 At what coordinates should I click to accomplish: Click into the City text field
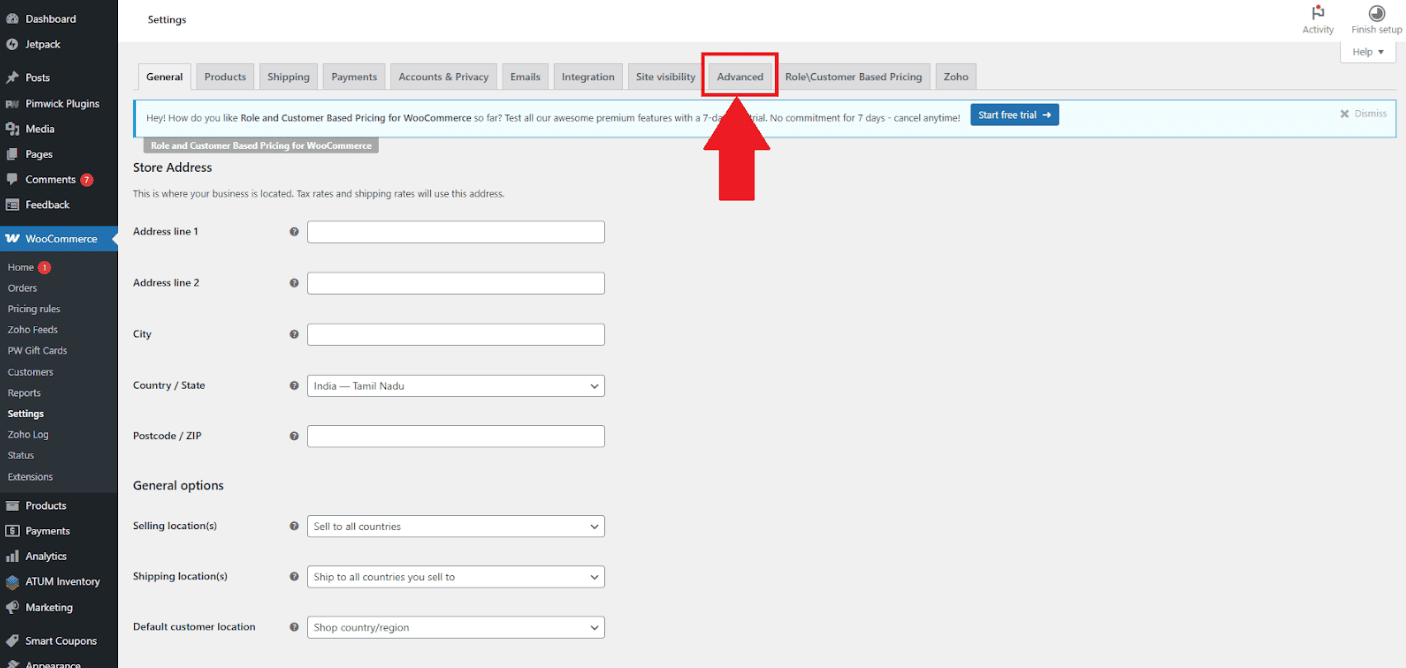coord(455,334)
